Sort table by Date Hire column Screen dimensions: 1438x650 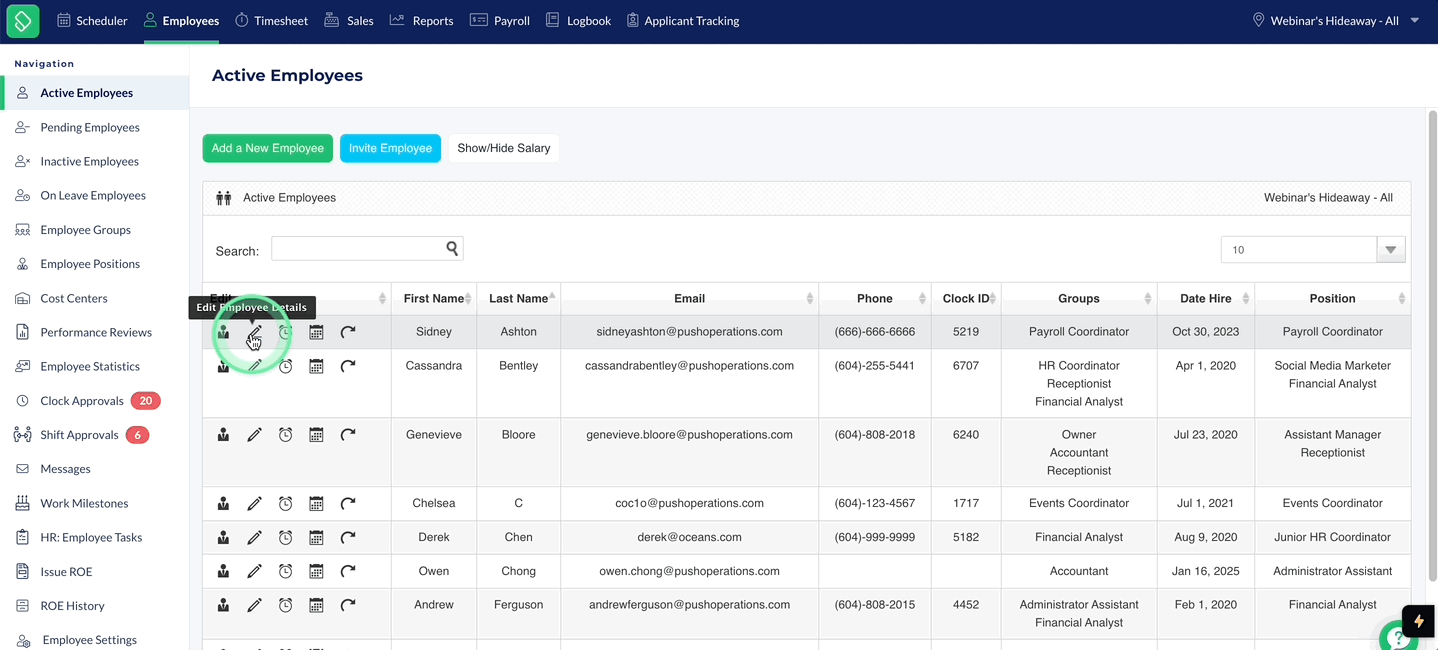click(x=1205, y=298)
